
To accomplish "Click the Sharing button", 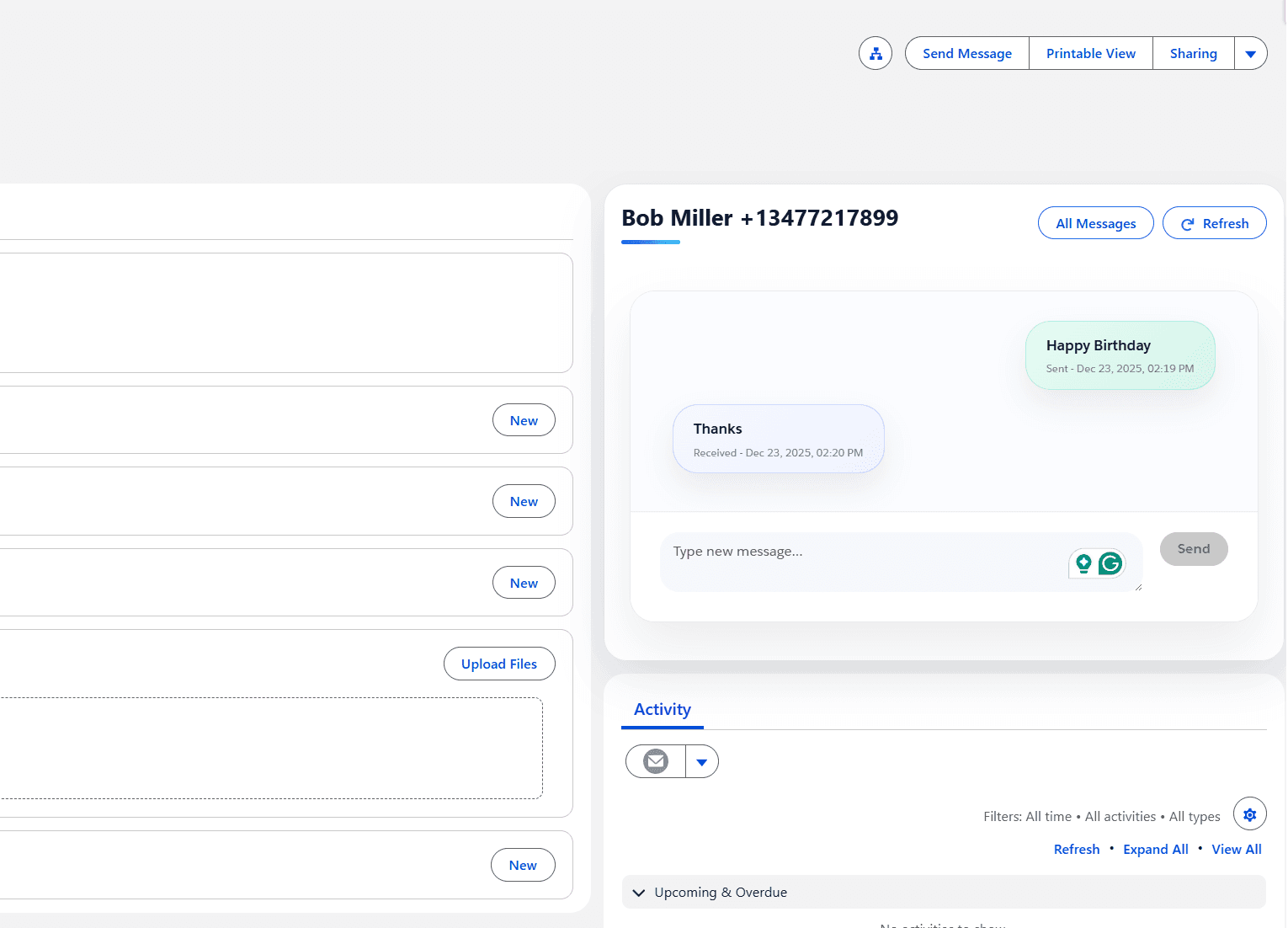I will click(x=1193, y=53).
